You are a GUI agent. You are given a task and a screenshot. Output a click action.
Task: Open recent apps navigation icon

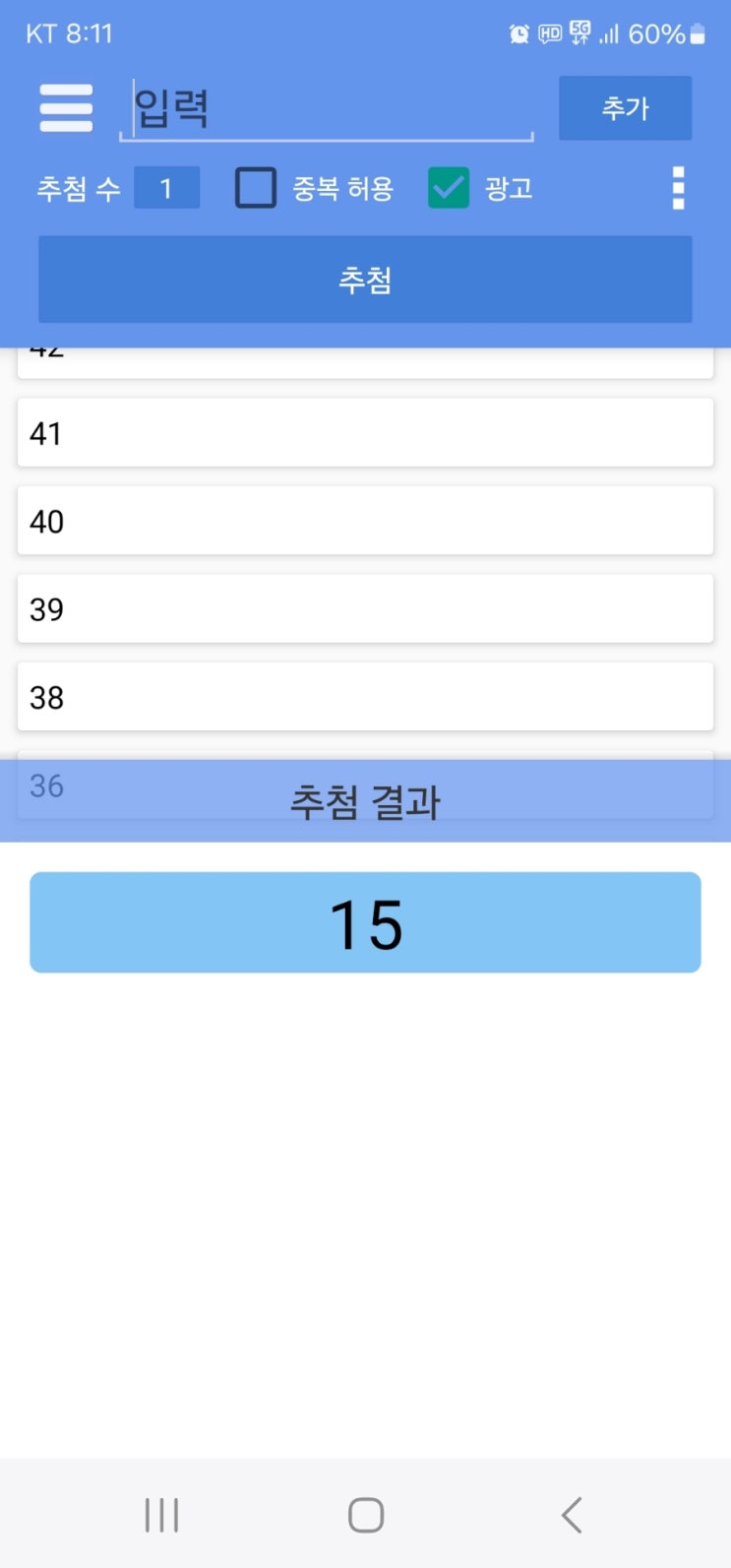click(161, 1515)
